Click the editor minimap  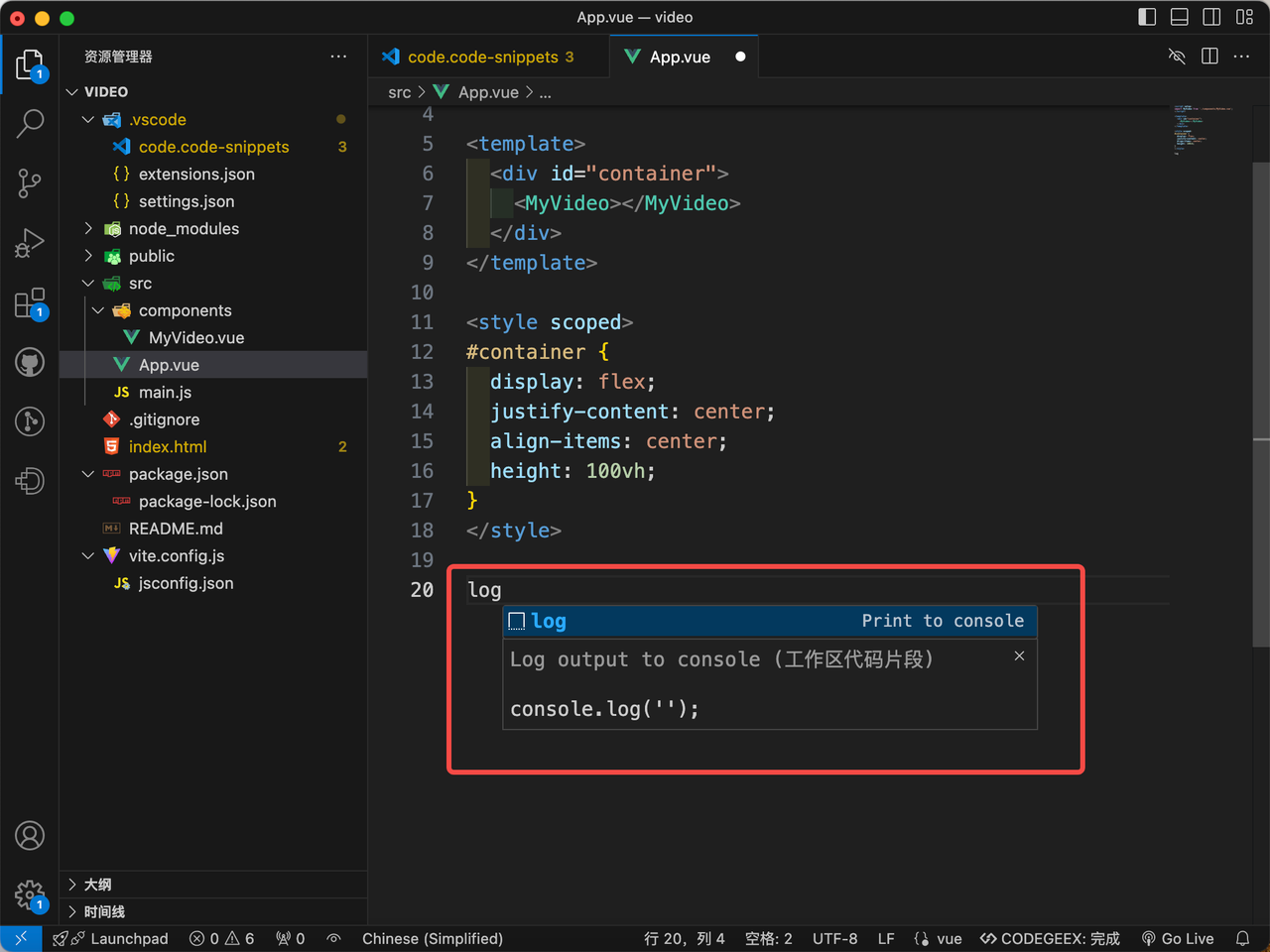[x=1206, y=129]
